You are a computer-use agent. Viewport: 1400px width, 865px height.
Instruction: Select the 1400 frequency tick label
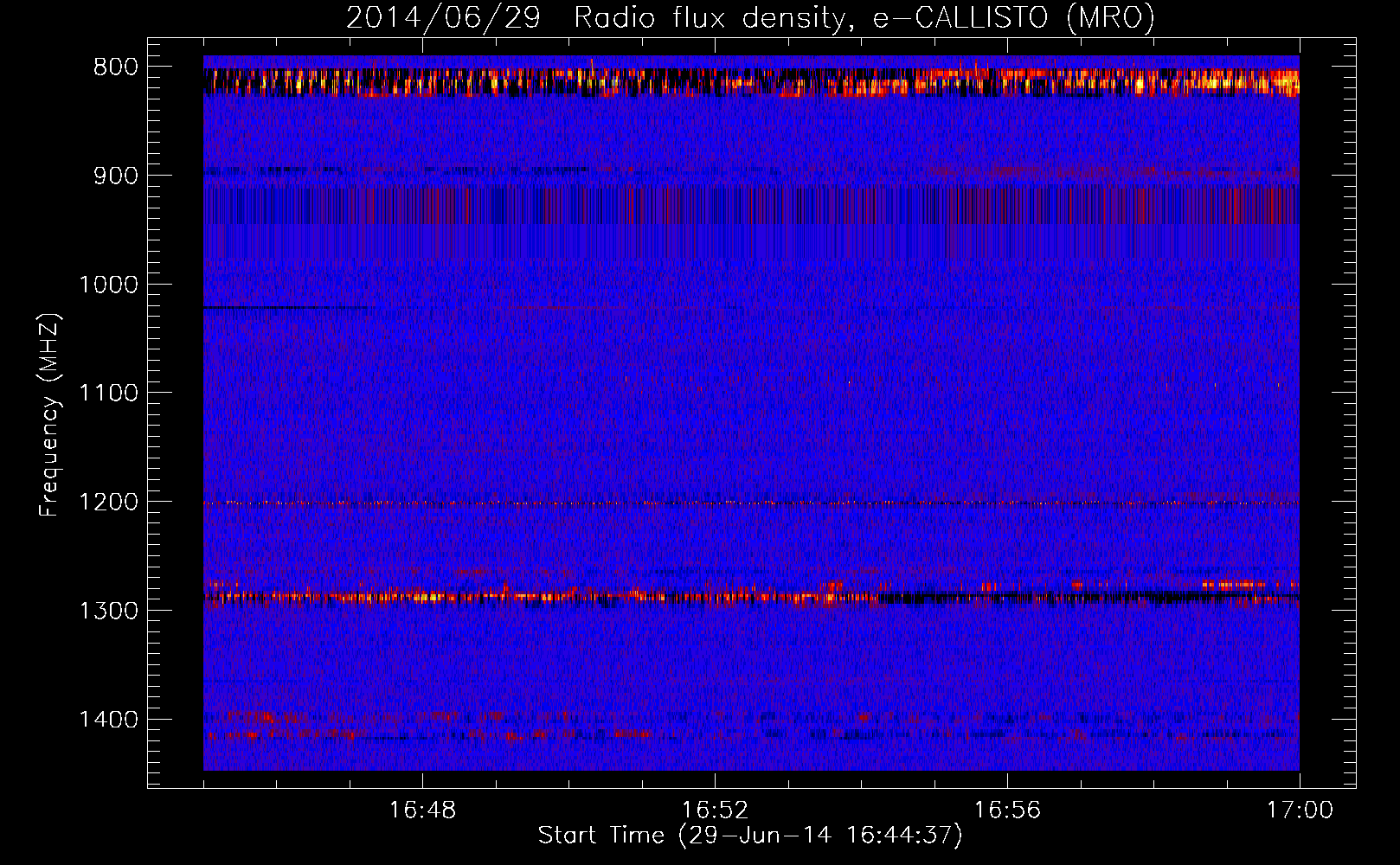(108, 720)
